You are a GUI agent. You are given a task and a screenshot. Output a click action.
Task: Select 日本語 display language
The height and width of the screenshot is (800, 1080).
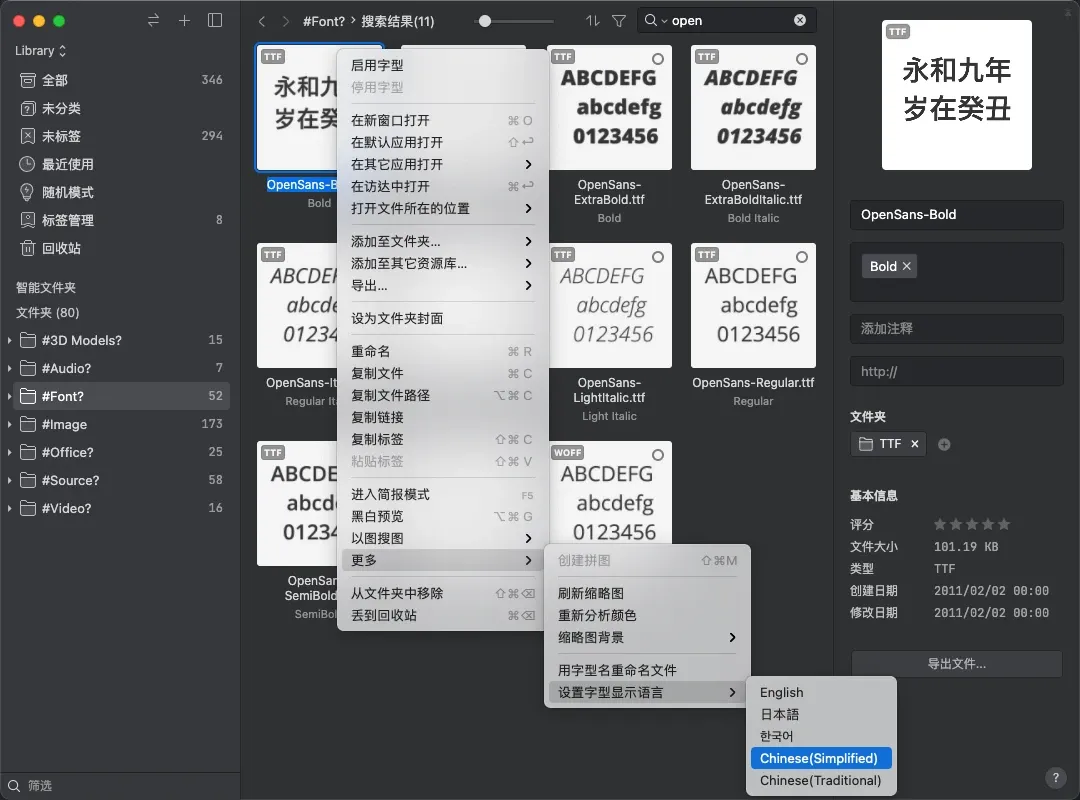(x=821, y=715)
